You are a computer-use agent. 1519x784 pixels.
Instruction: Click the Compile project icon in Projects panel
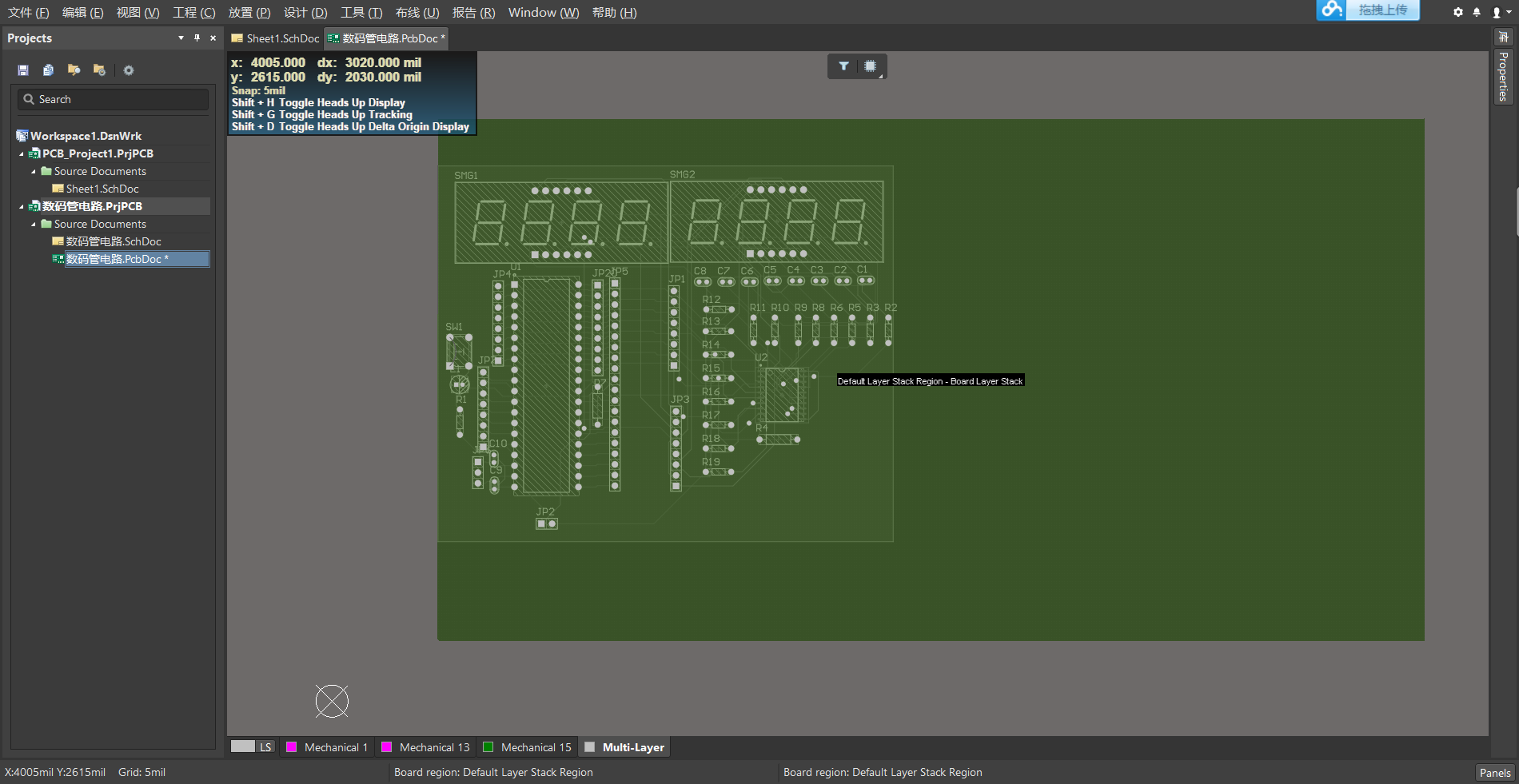[x=48, y=70]
